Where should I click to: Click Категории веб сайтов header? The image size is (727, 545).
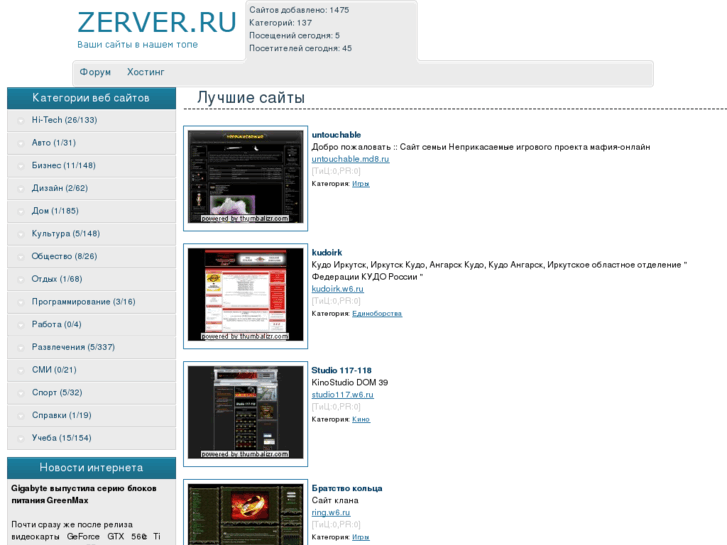pyautogui.click(x=91, y=98)
